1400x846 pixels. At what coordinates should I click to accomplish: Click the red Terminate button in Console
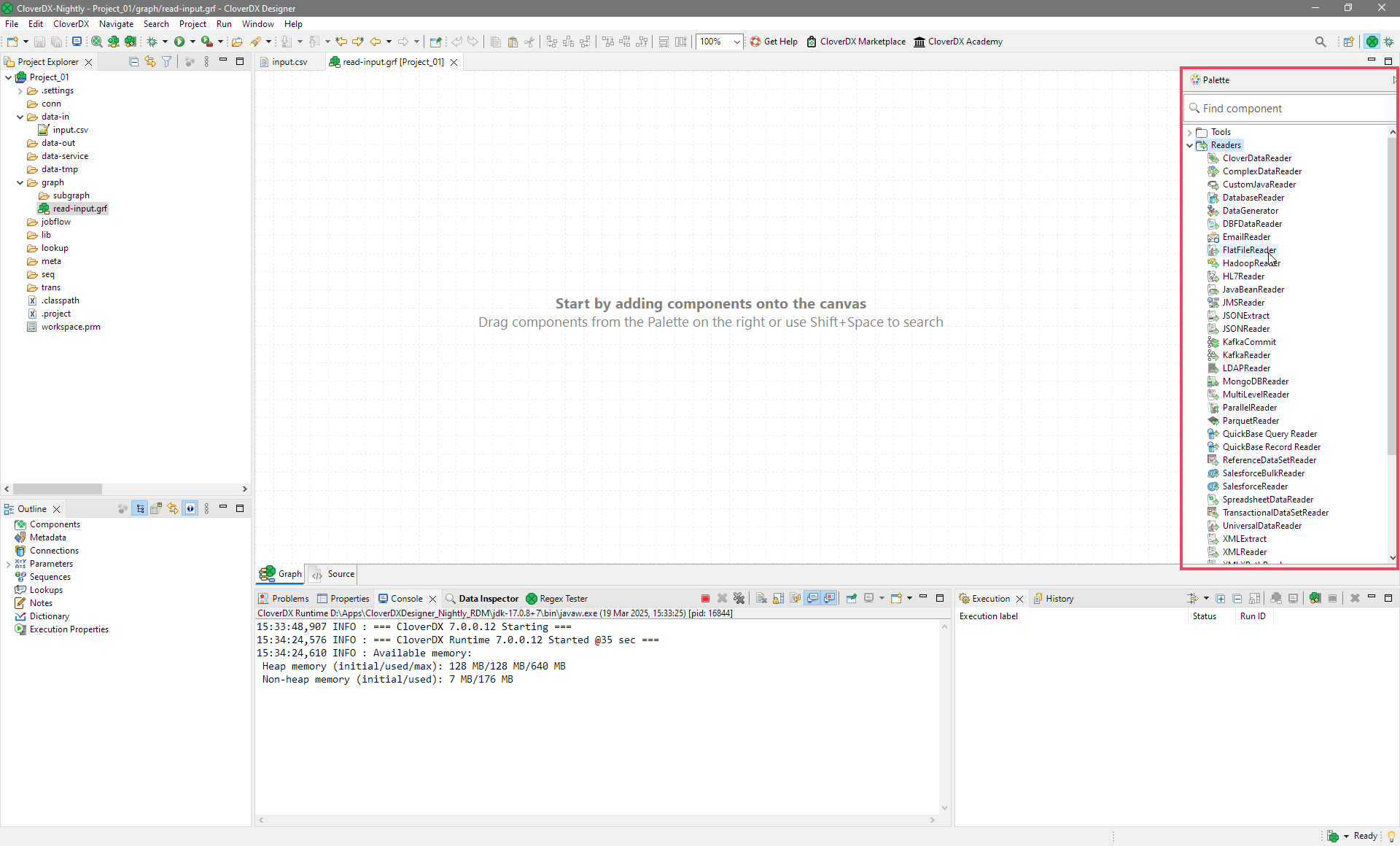(x=705, y=598)
